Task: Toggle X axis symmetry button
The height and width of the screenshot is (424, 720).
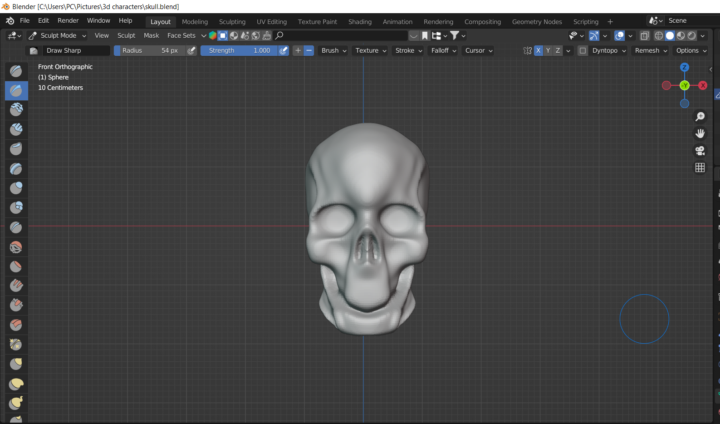Action: (539, 50)
